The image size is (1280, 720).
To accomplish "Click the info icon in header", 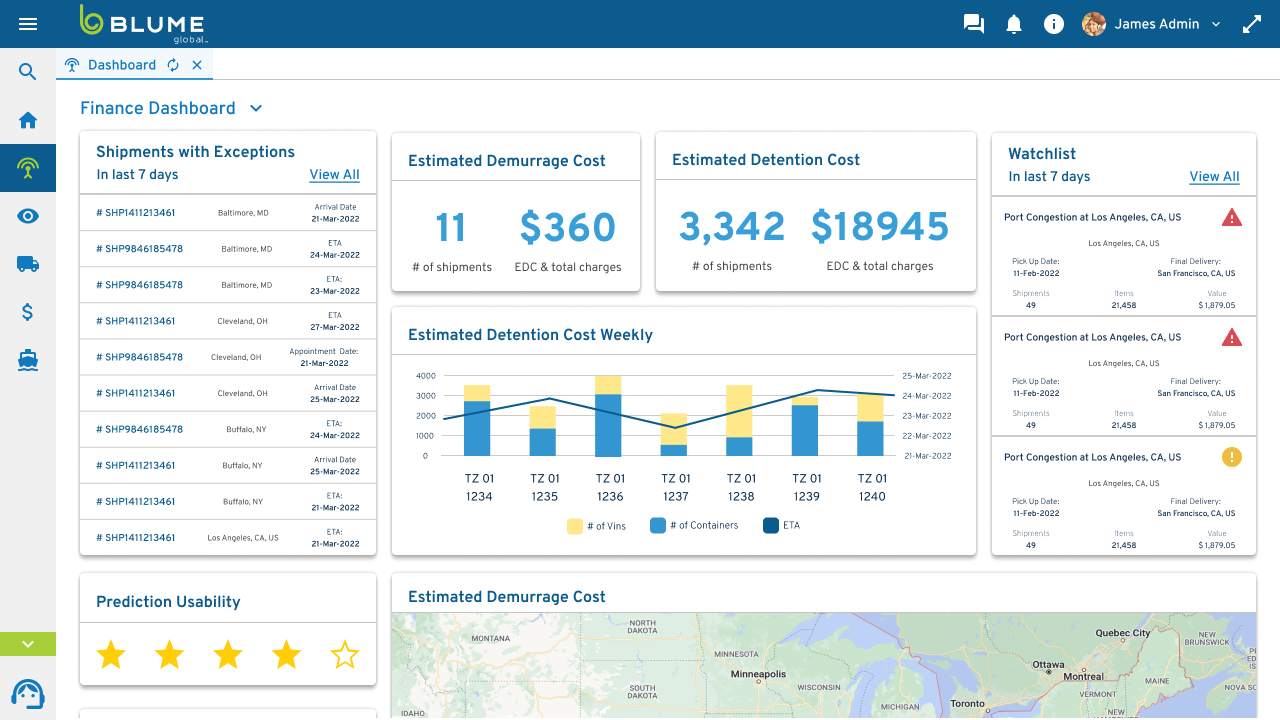I will 1054,24.
